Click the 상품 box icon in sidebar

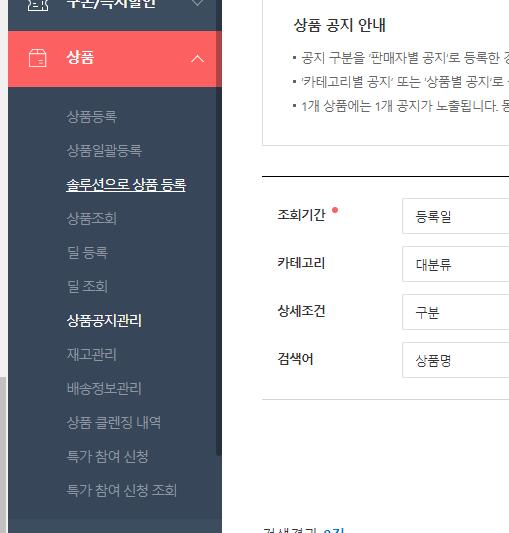click(38, 58)
